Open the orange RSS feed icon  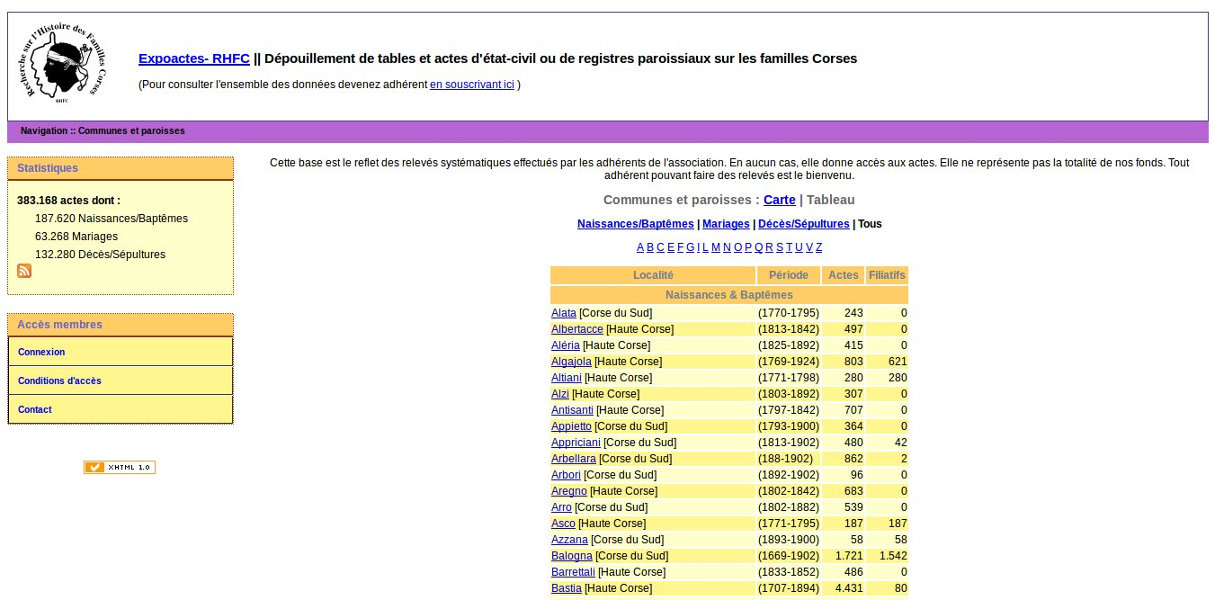[x=24, y=271]
